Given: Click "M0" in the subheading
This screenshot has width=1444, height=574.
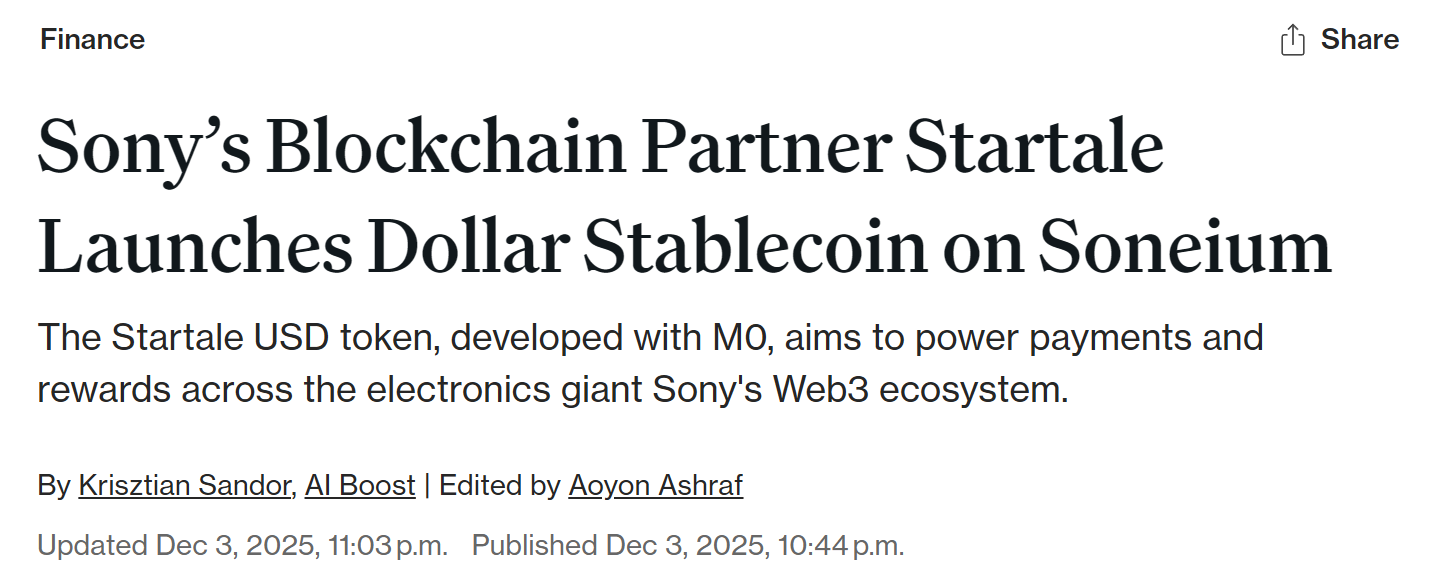Looking at the screenshot, I should tap(738, 338).
